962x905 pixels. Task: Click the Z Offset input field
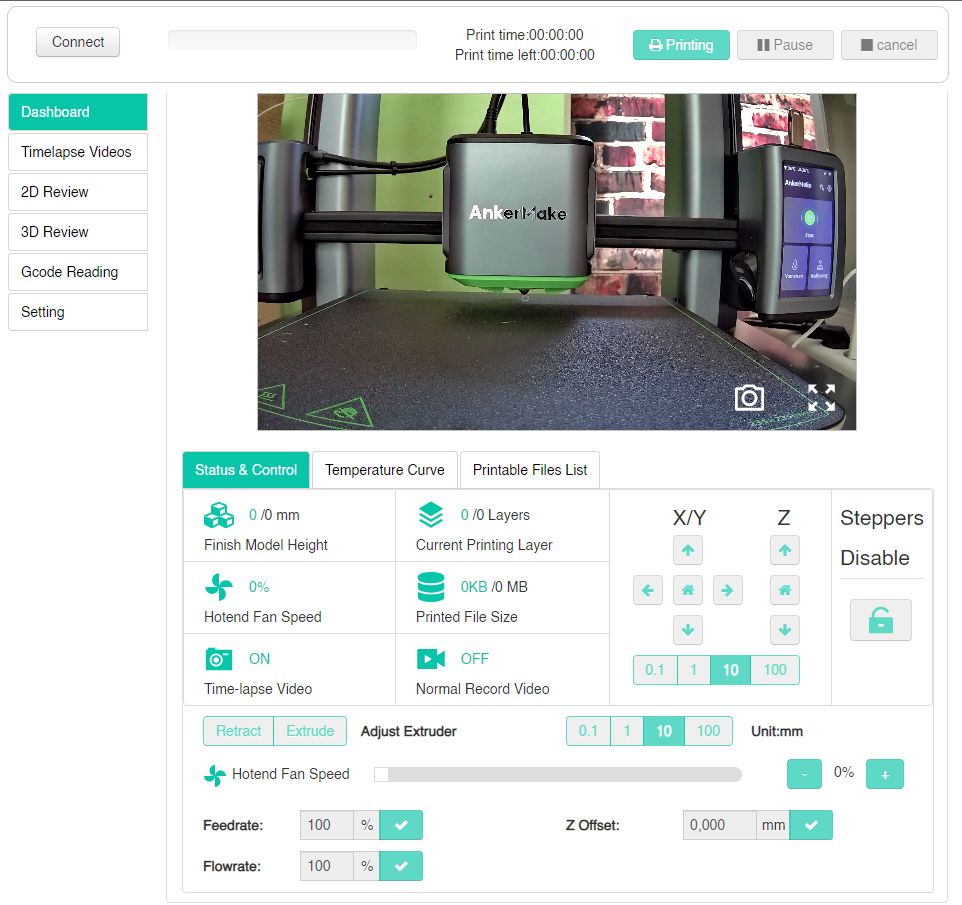719,825
